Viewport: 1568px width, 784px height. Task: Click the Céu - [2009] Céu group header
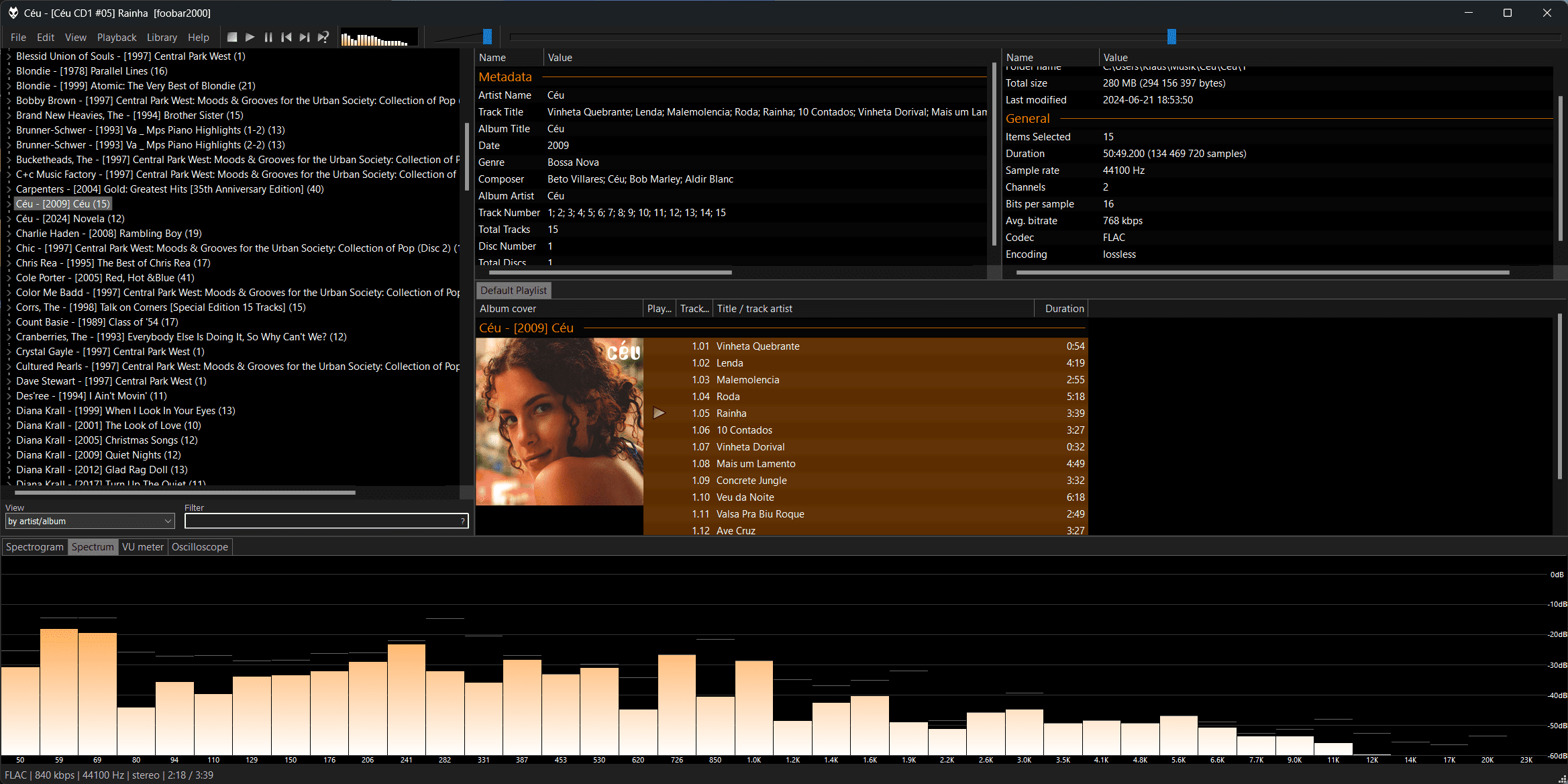pos(782,328)
